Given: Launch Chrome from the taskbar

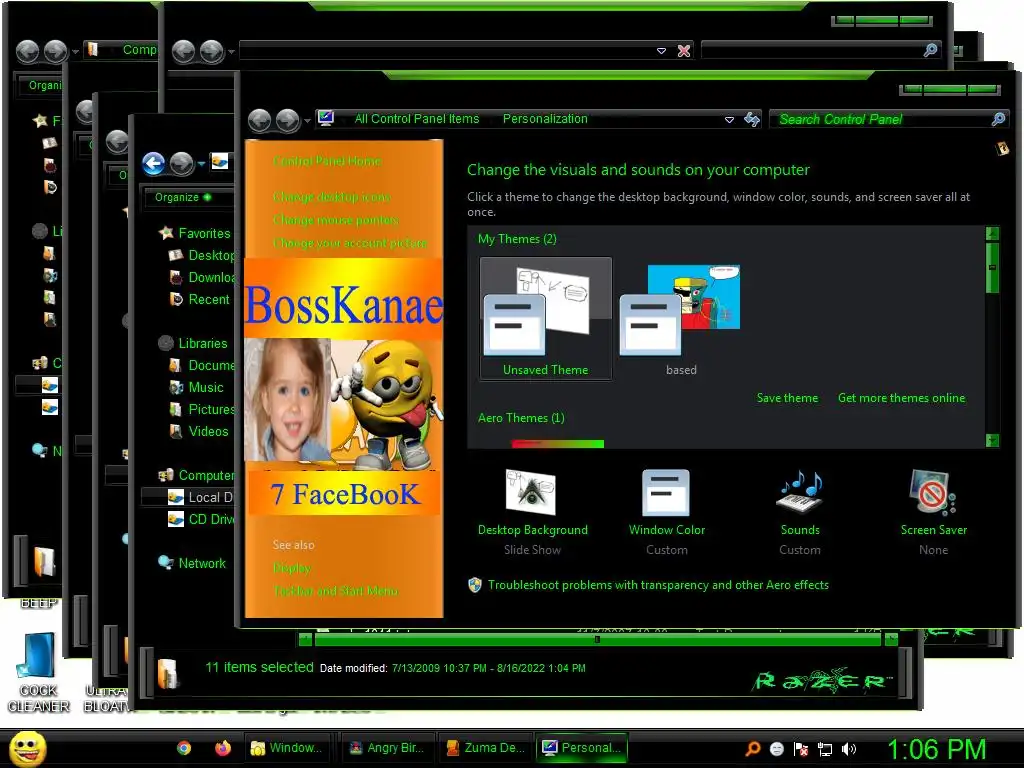Looking at the screenshot, I should coord(184,748).
